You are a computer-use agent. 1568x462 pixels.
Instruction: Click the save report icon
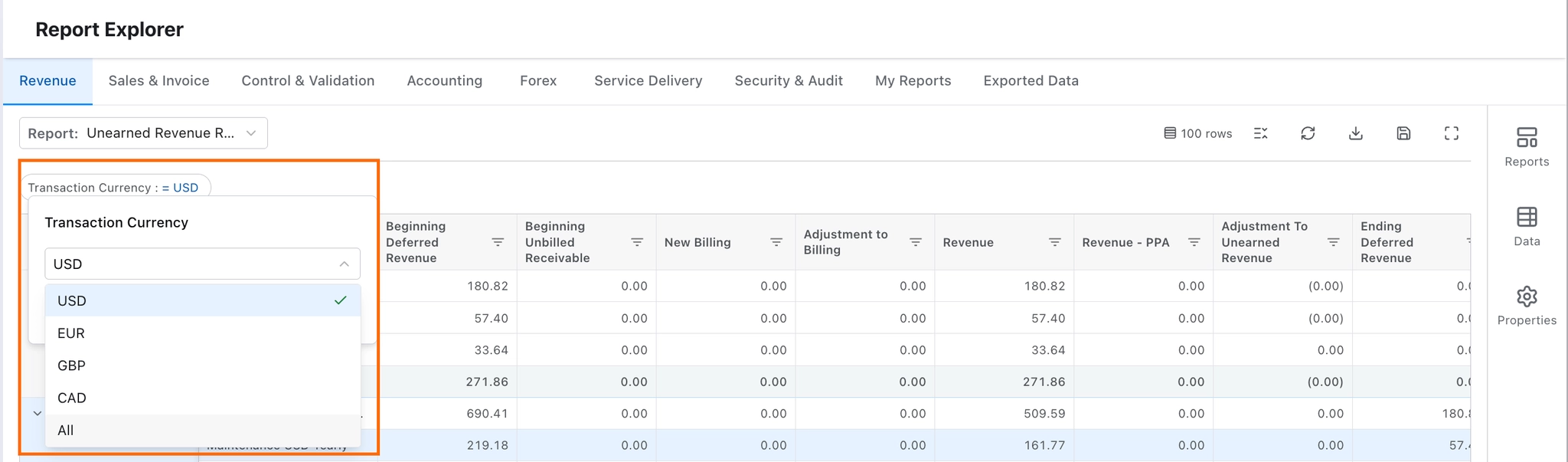[1403, 133]
